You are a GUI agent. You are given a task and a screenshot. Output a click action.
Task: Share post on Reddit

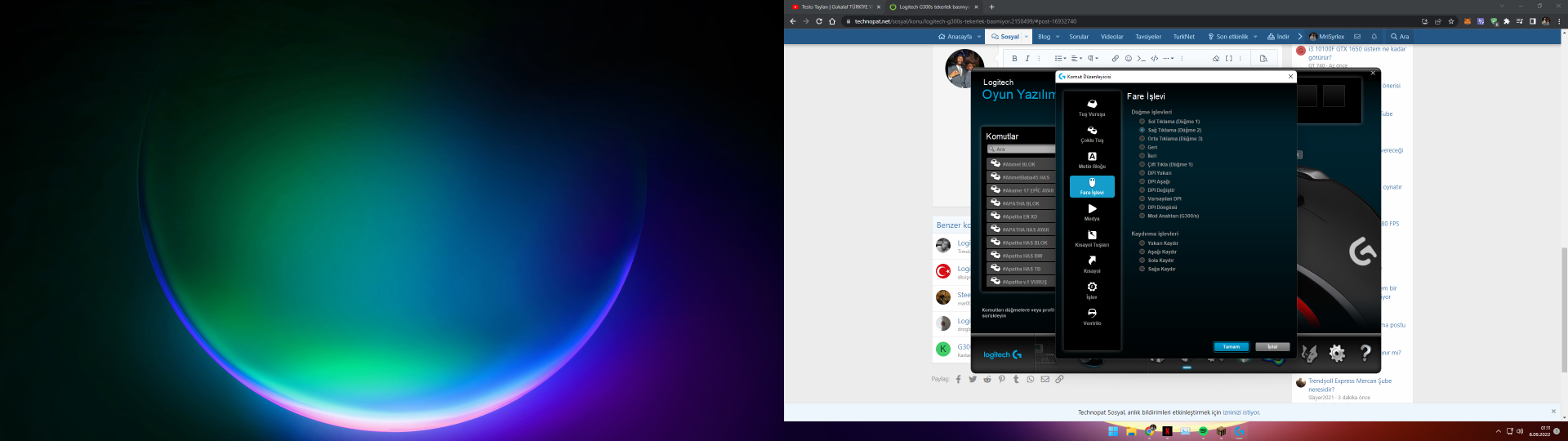point(987,379)
